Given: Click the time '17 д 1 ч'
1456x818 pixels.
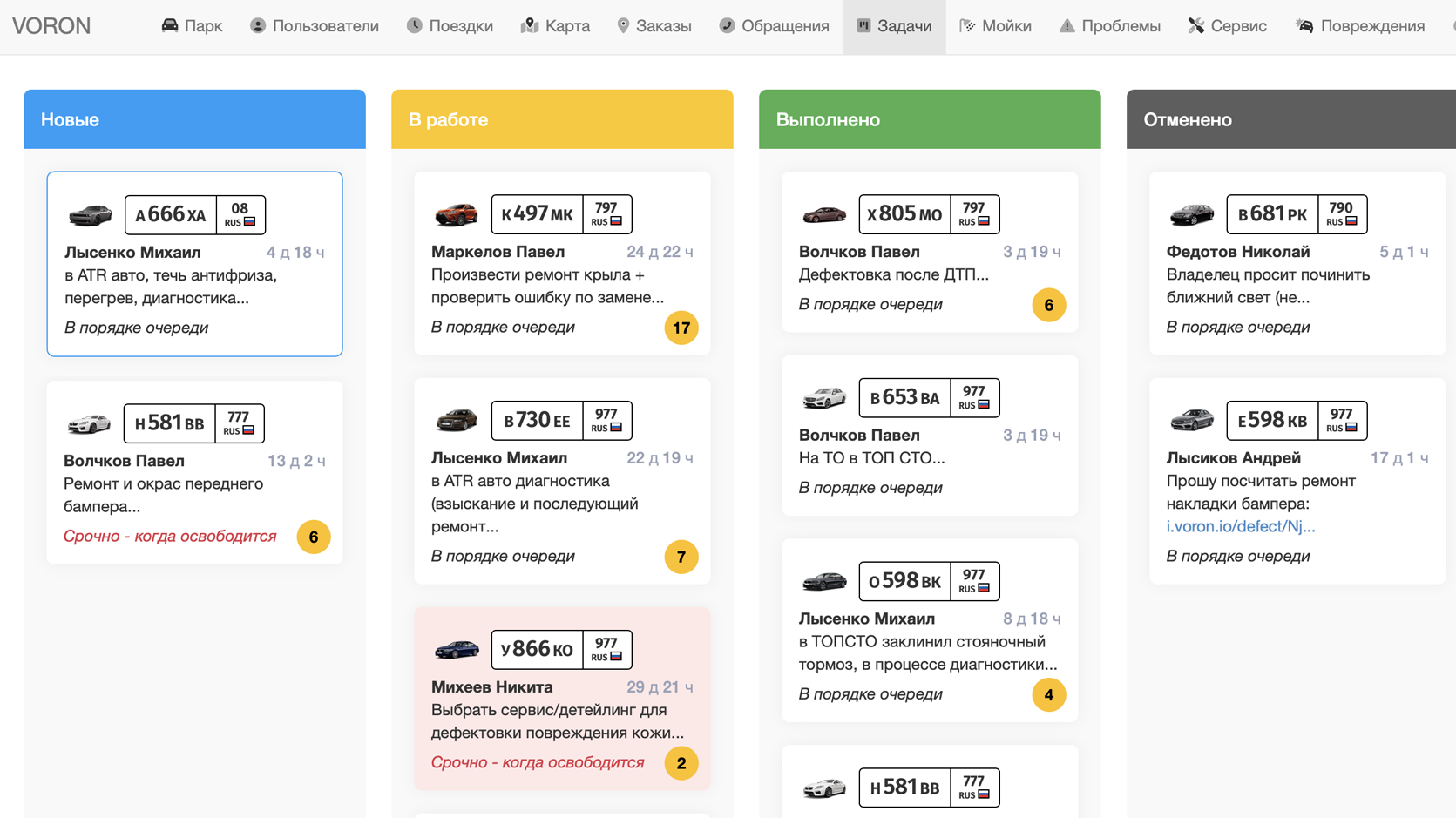Looking at the screenshot, I should pyautogui.click(x=1399, y=458).
